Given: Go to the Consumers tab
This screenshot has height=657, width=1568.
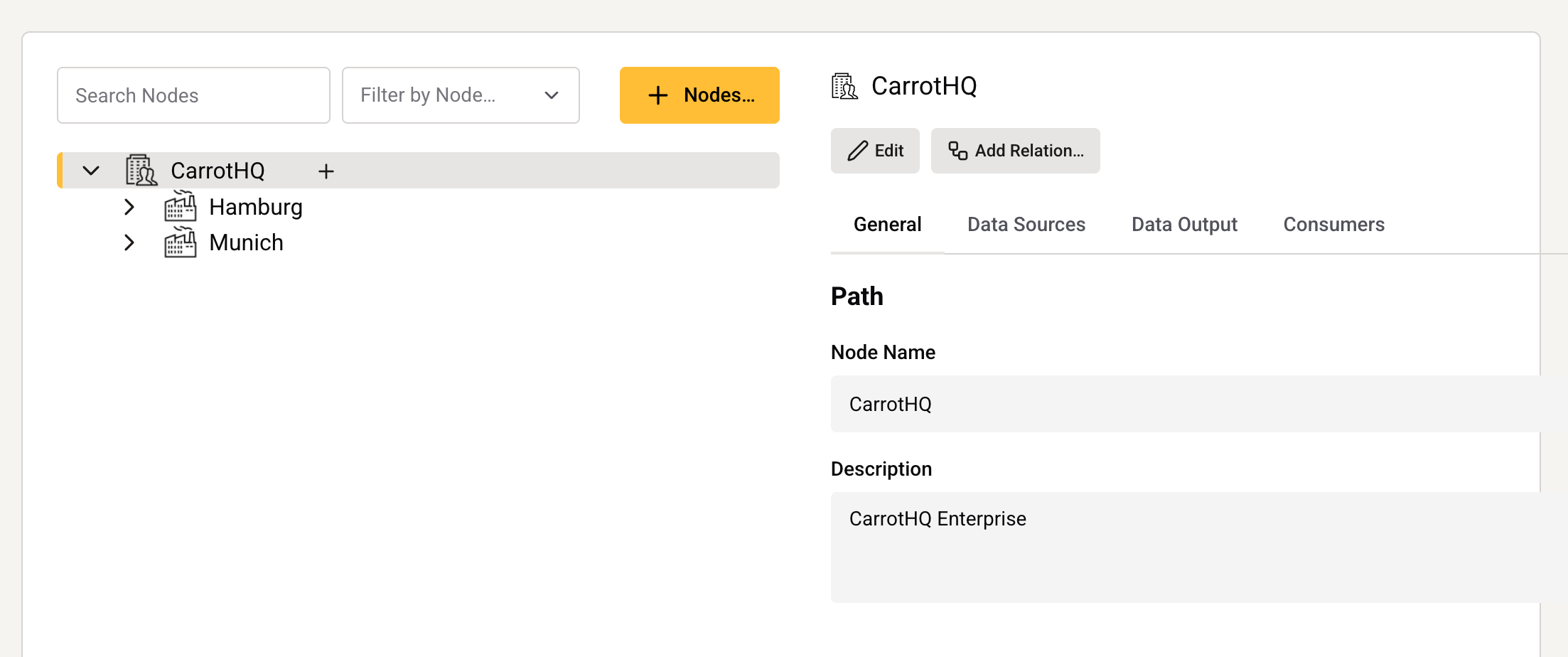Looking at the screenshot, I should [x=1333, y=225].
